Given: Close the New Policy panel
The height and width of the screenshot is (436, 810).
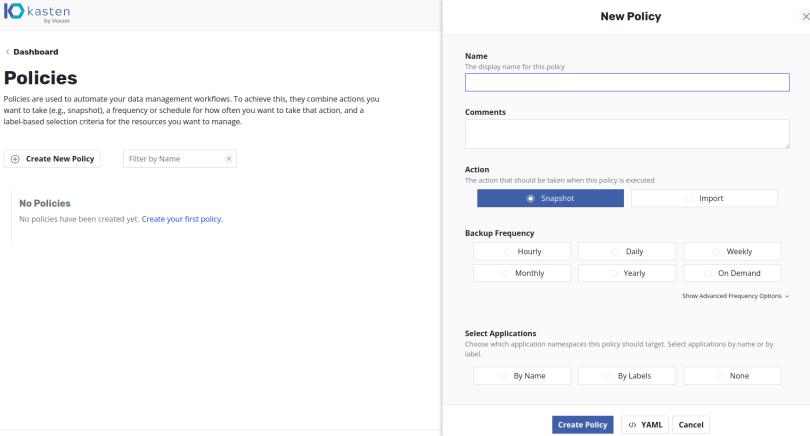Looking at the screenshot, I should pos(793,16).
